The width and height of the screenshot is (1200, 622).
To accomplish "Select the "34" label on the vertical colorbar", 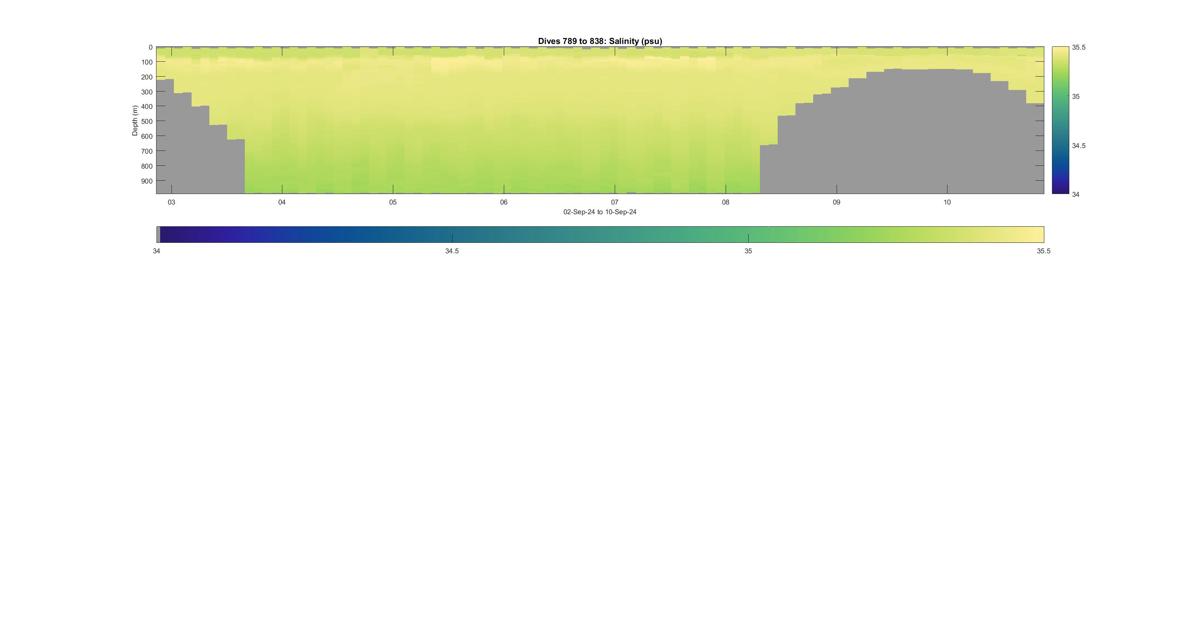I will [1076, 194].
